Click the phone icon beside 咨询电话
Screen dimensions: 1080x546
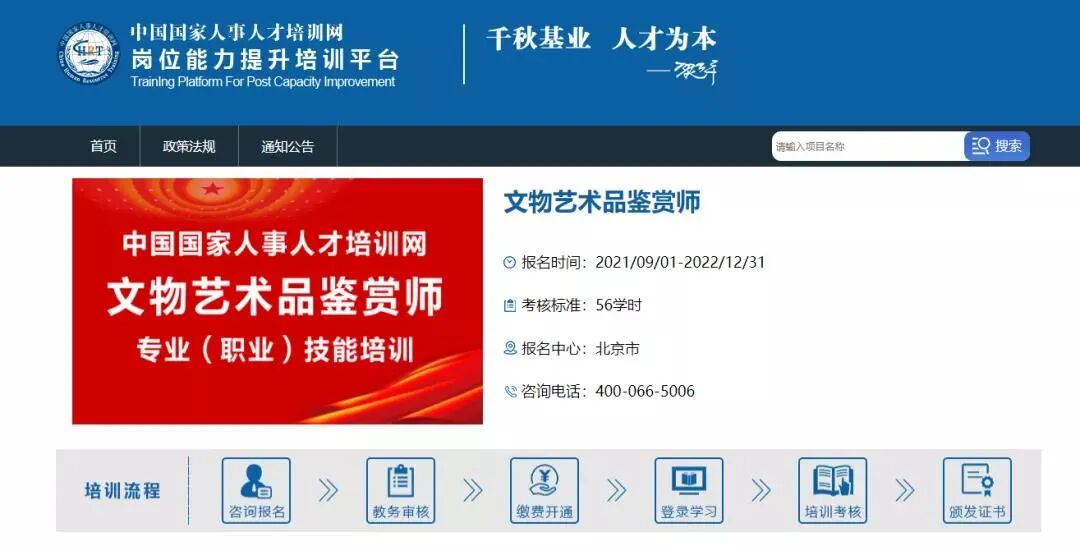(x=510, y=392)
